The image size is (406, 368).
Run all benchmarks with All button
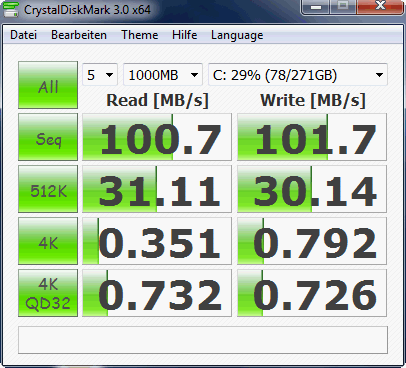pyautogui.click(x=48, y=85)
